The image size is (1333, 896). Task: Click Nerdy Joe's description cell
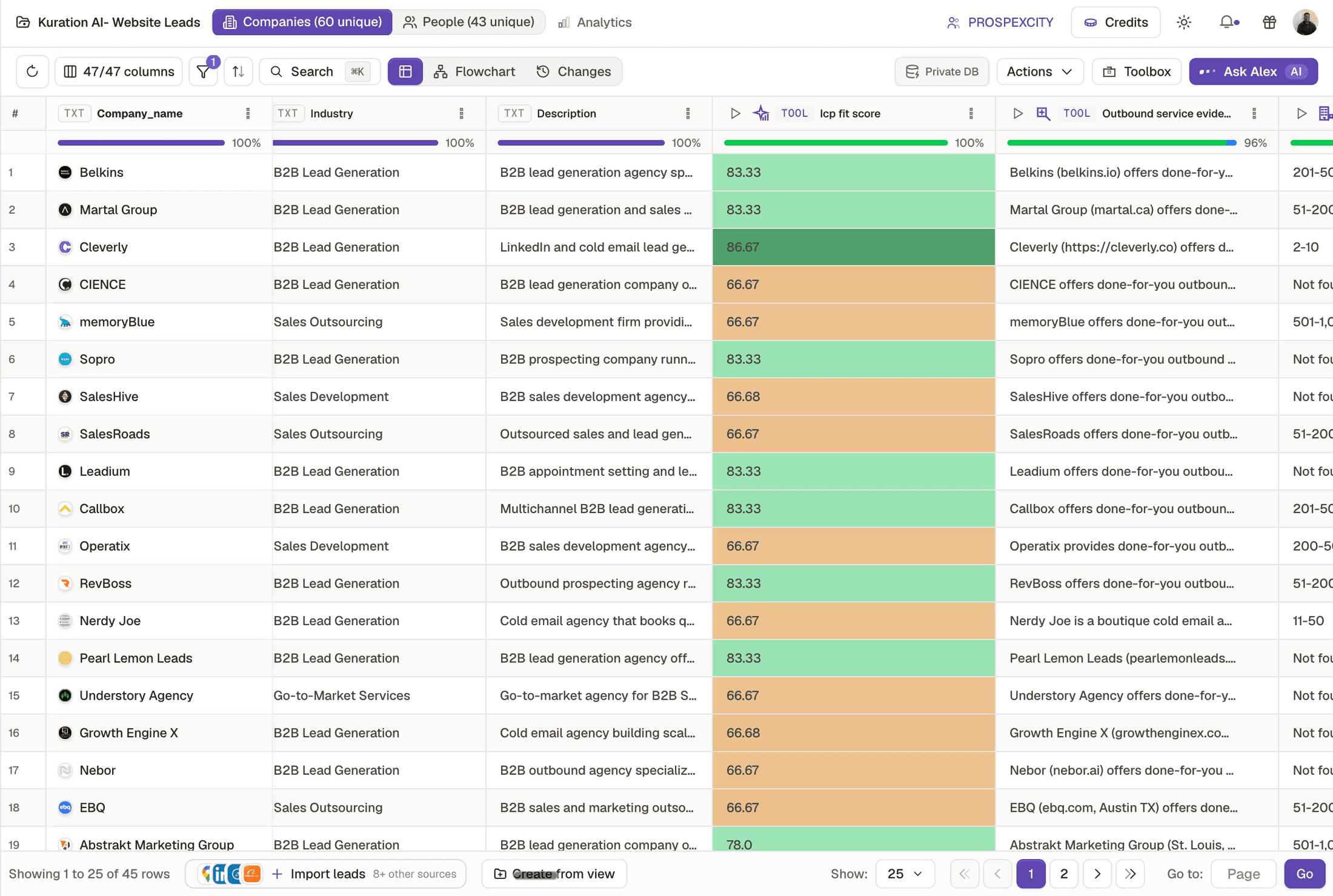click(599, 621)
